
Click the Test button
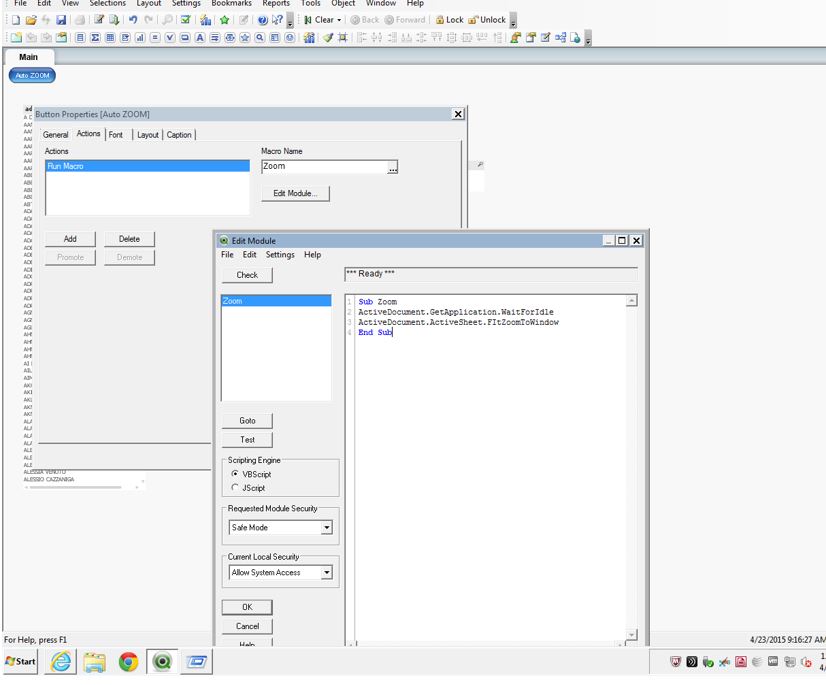(247, 440)
